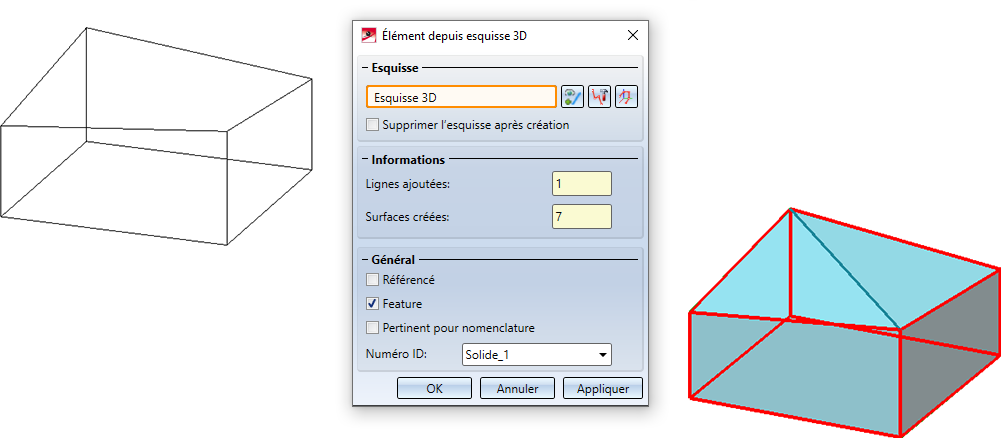
Task: Click the Esquisse 3D input field
Action: click(x=462, y=97)
